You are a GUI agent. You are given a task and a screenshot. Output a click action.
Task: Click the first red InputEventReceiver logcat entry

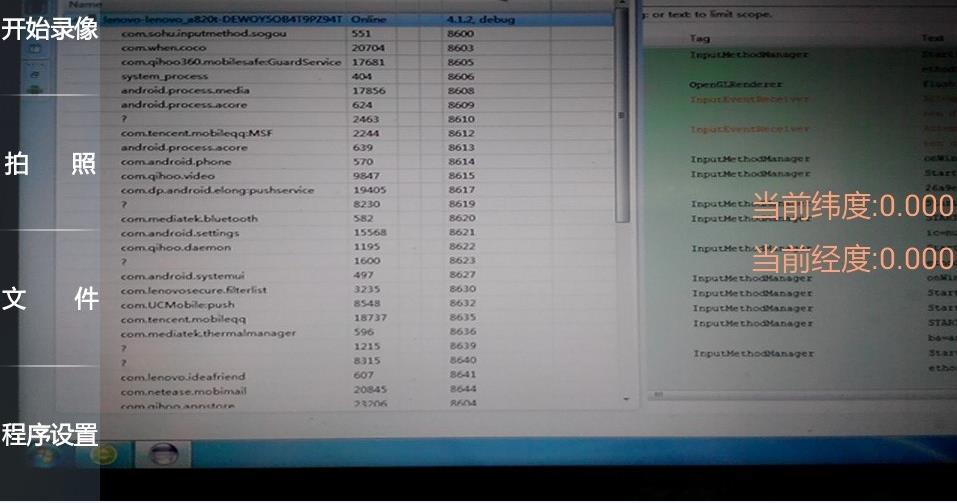749,99
